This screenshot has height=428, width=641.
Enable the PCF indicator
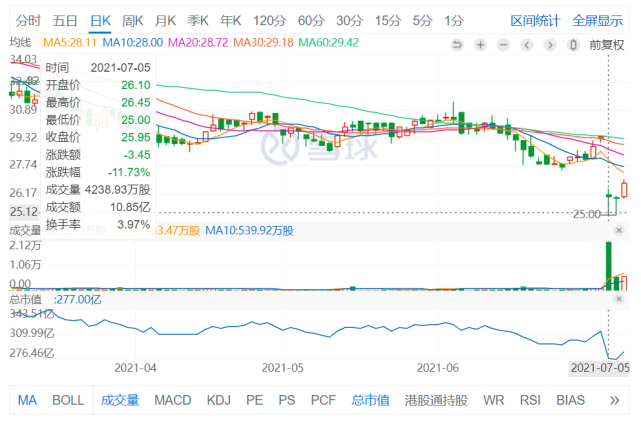323,400
